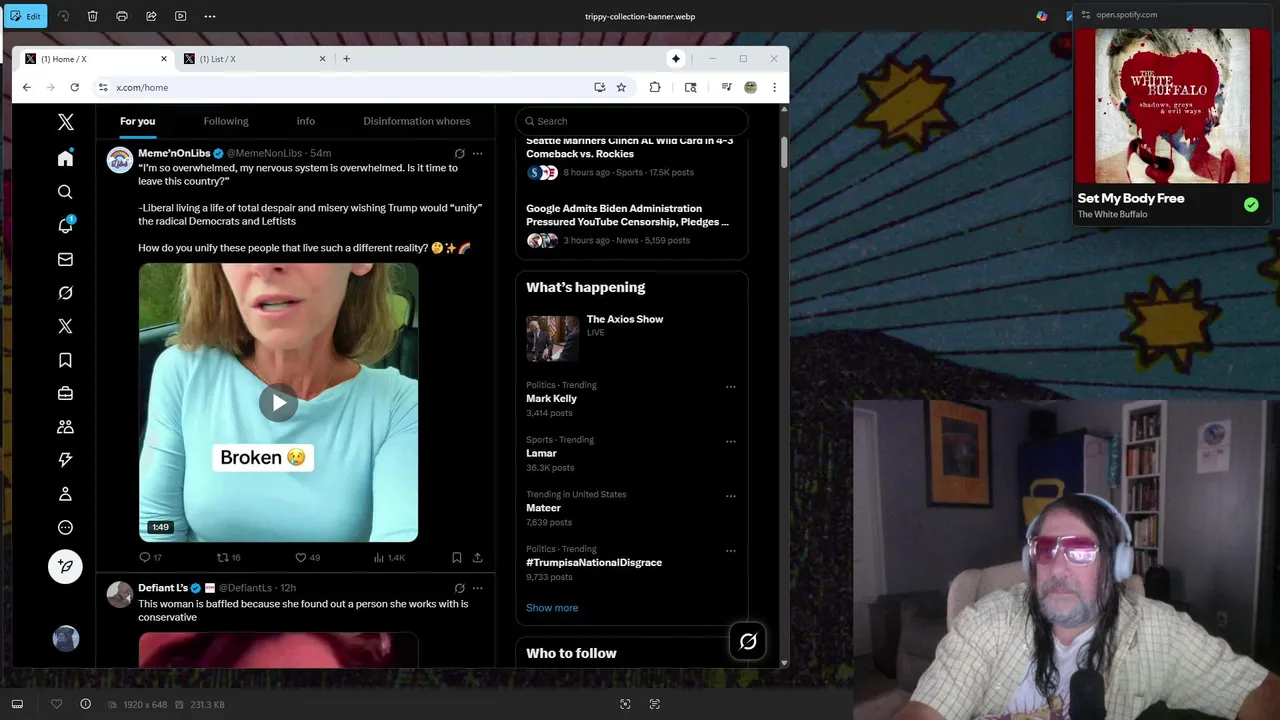Viewport: 1280px width, 720px height.
Task: Switch to (1) List / X browser tab
Action: [x=253, y=59]
